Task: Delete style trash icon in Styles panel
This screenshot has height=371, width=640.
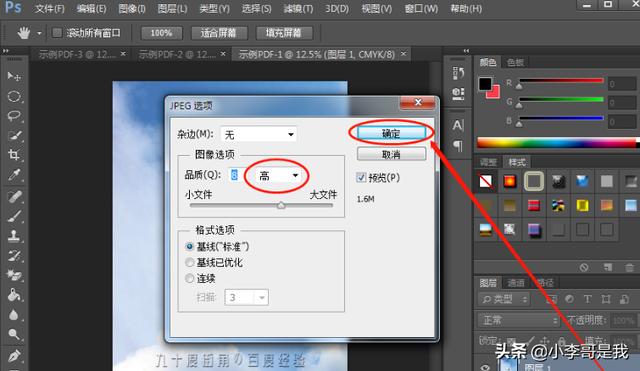Action: point(629,267)
